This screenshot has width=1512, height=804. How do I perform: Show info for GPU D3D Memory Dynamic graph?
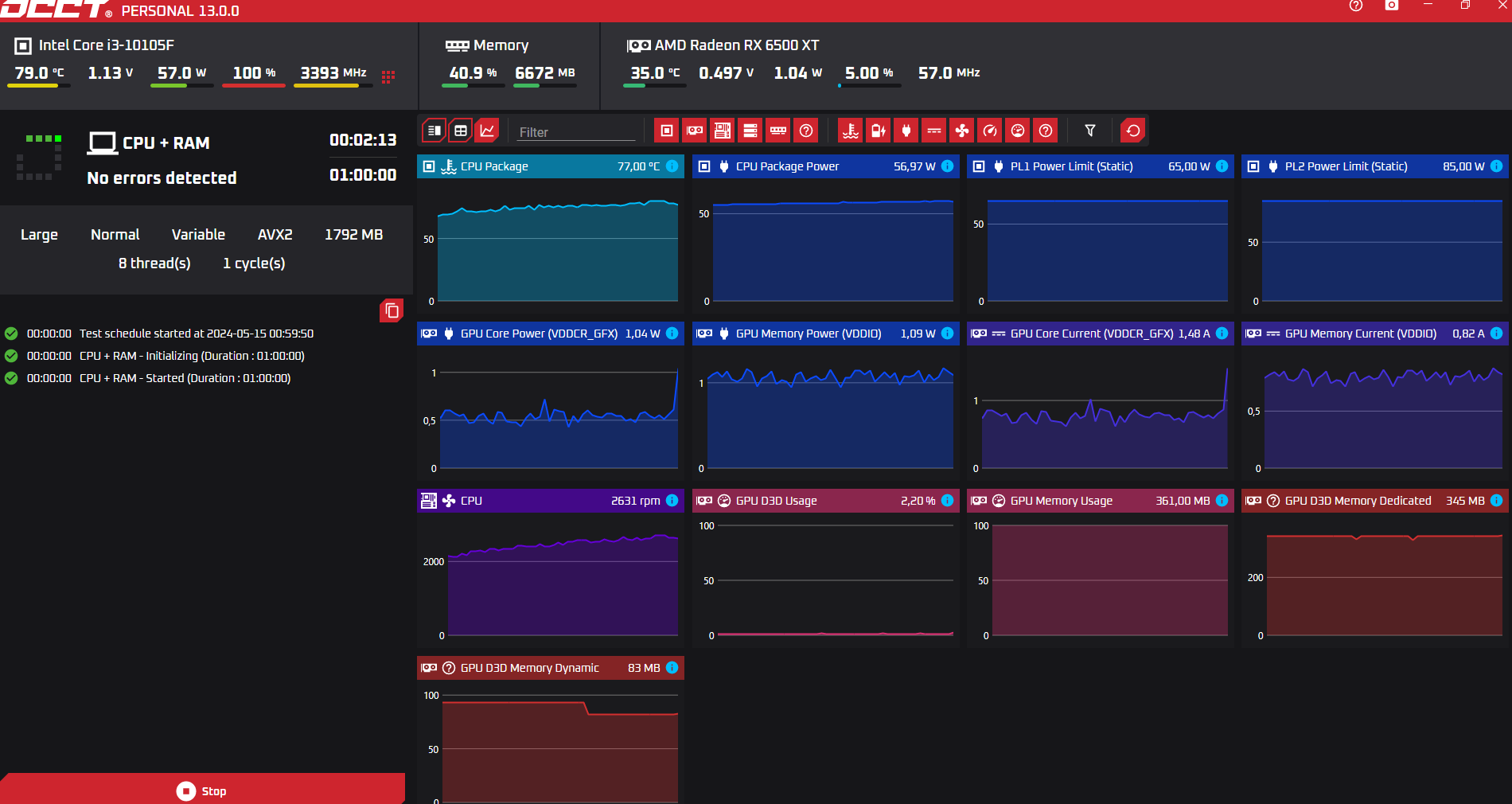pyautogui.click(x=672, y=668)
